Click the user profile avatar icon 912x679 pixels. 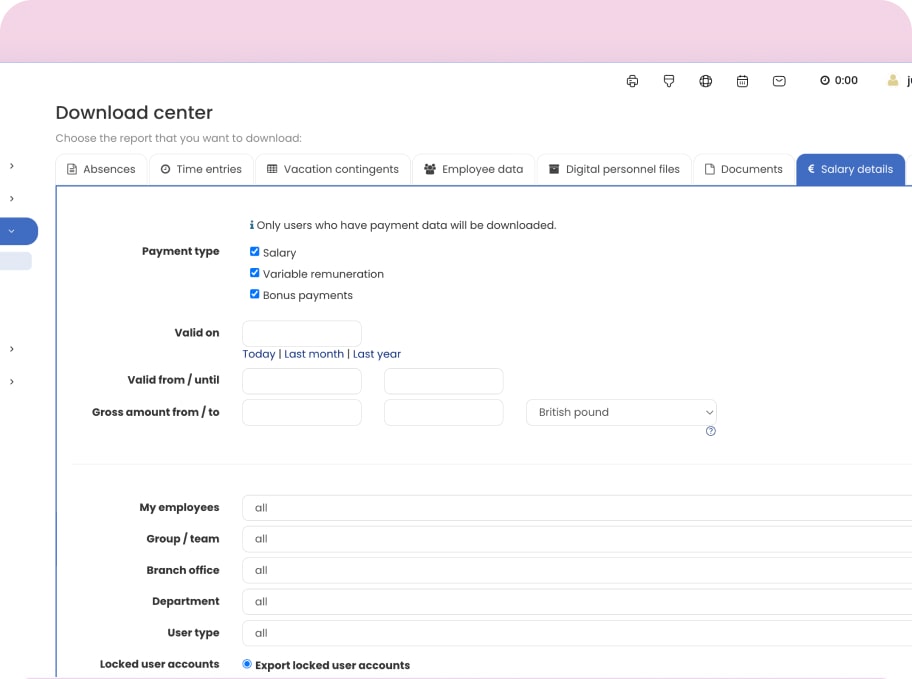(893, 81)
